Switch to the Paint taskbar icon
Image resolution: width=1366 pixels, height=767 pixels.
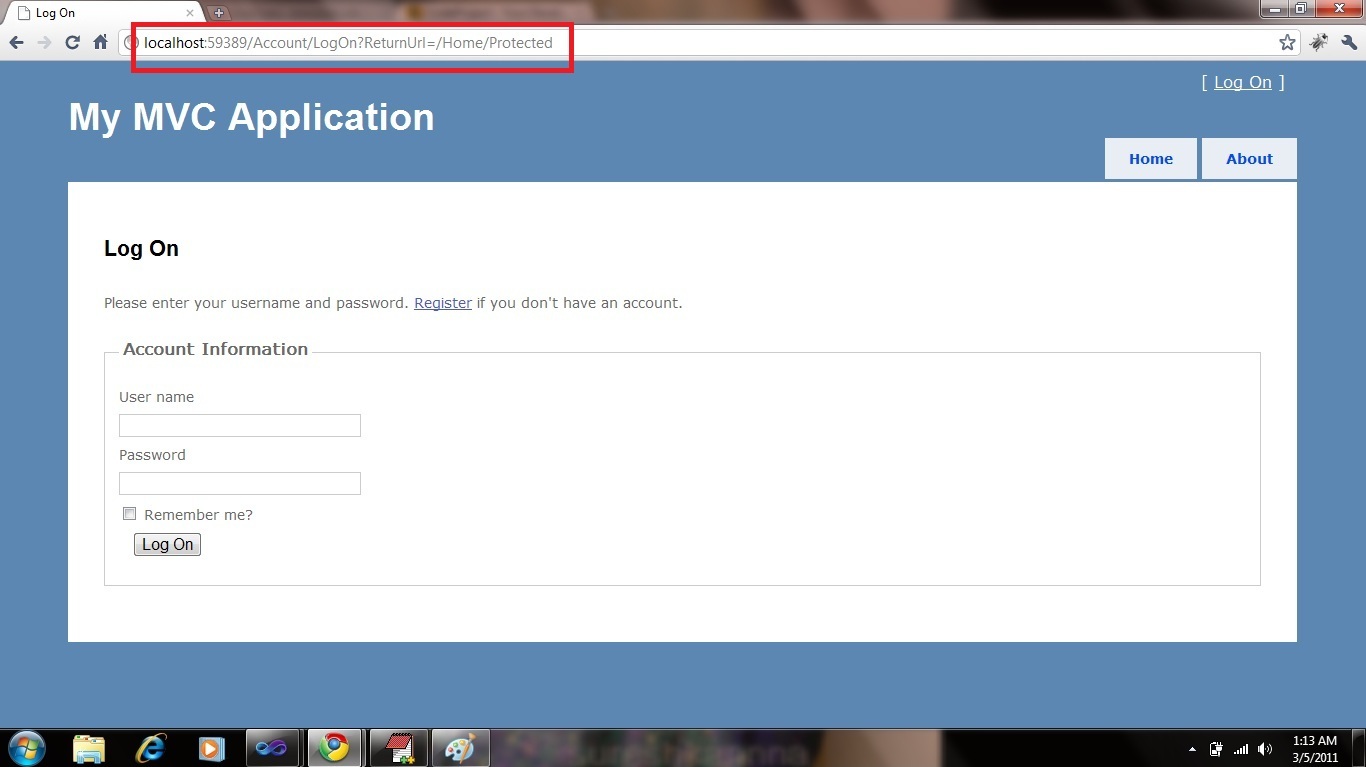[460, 748]
